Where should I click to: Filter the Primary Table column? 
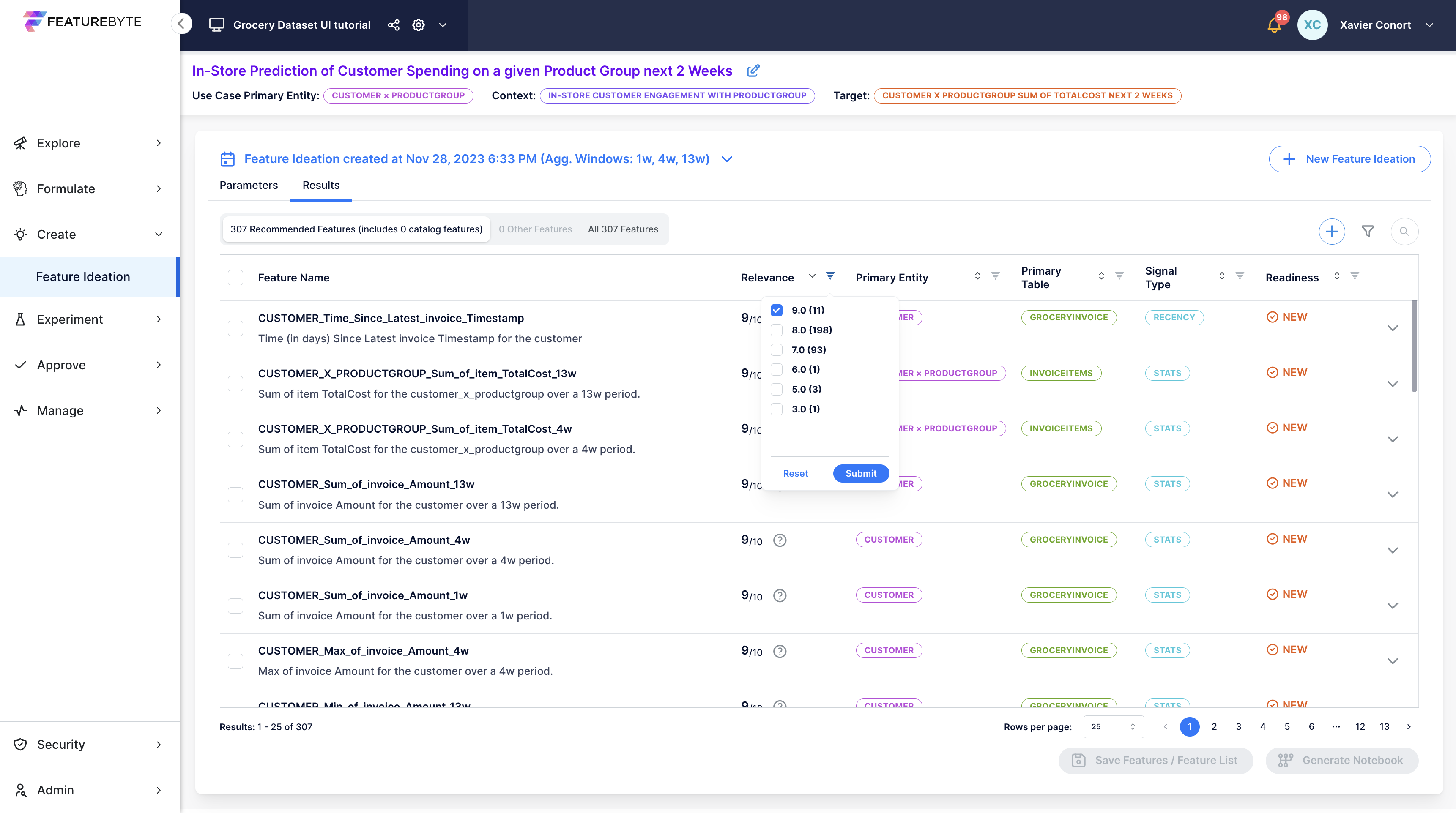[1119, 276]
